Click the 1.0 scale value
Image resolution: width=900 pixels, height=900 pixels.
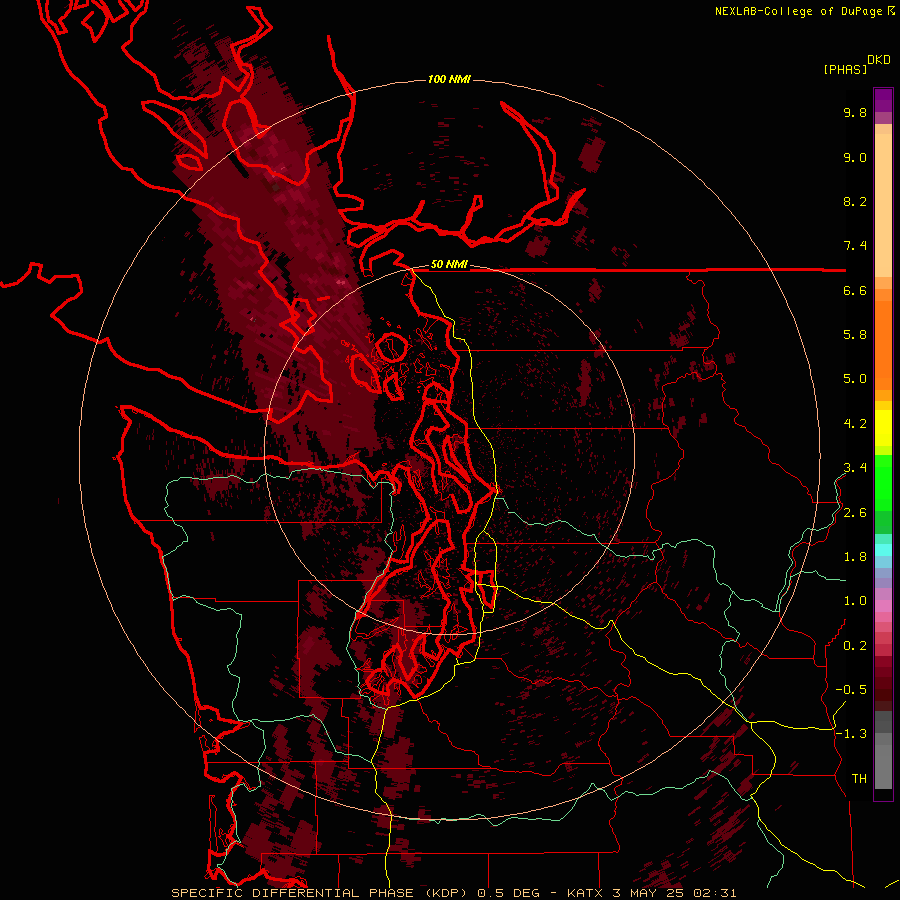click(x=855, y=601)
